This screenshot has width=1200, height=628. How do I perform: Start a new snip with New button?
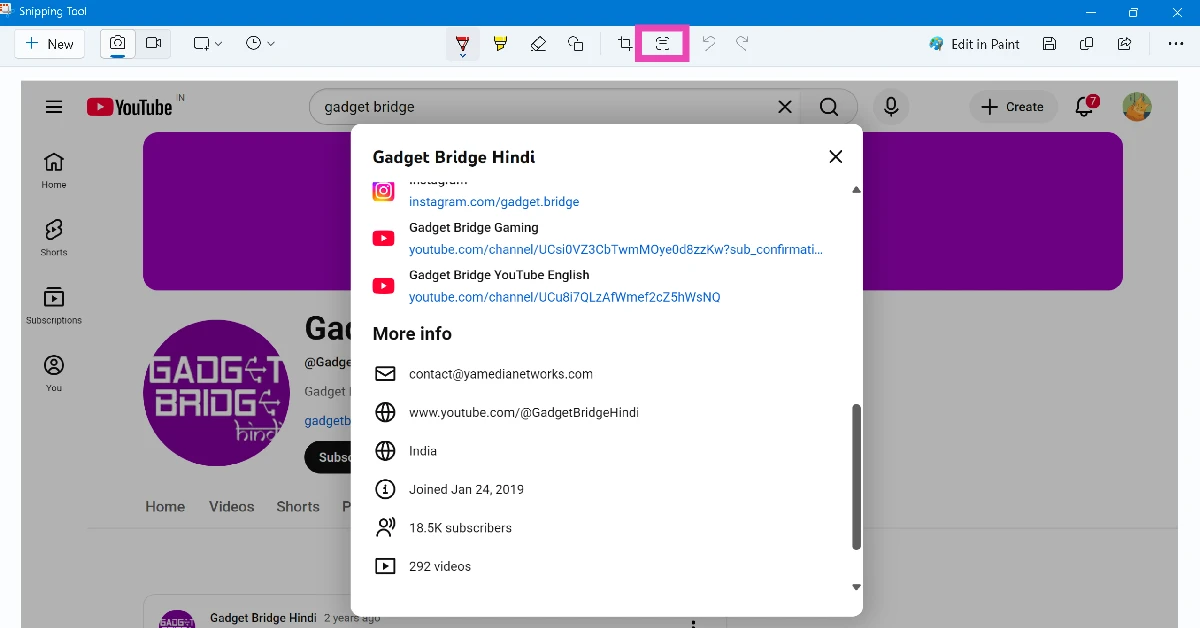(49, 43)
